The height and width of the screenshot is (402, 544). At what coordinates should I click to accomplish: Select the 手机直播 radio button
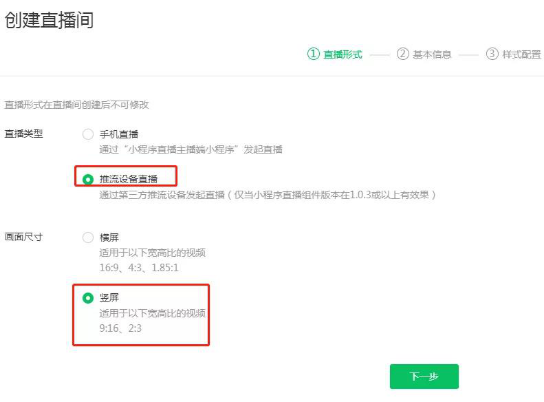pos(88,134)
